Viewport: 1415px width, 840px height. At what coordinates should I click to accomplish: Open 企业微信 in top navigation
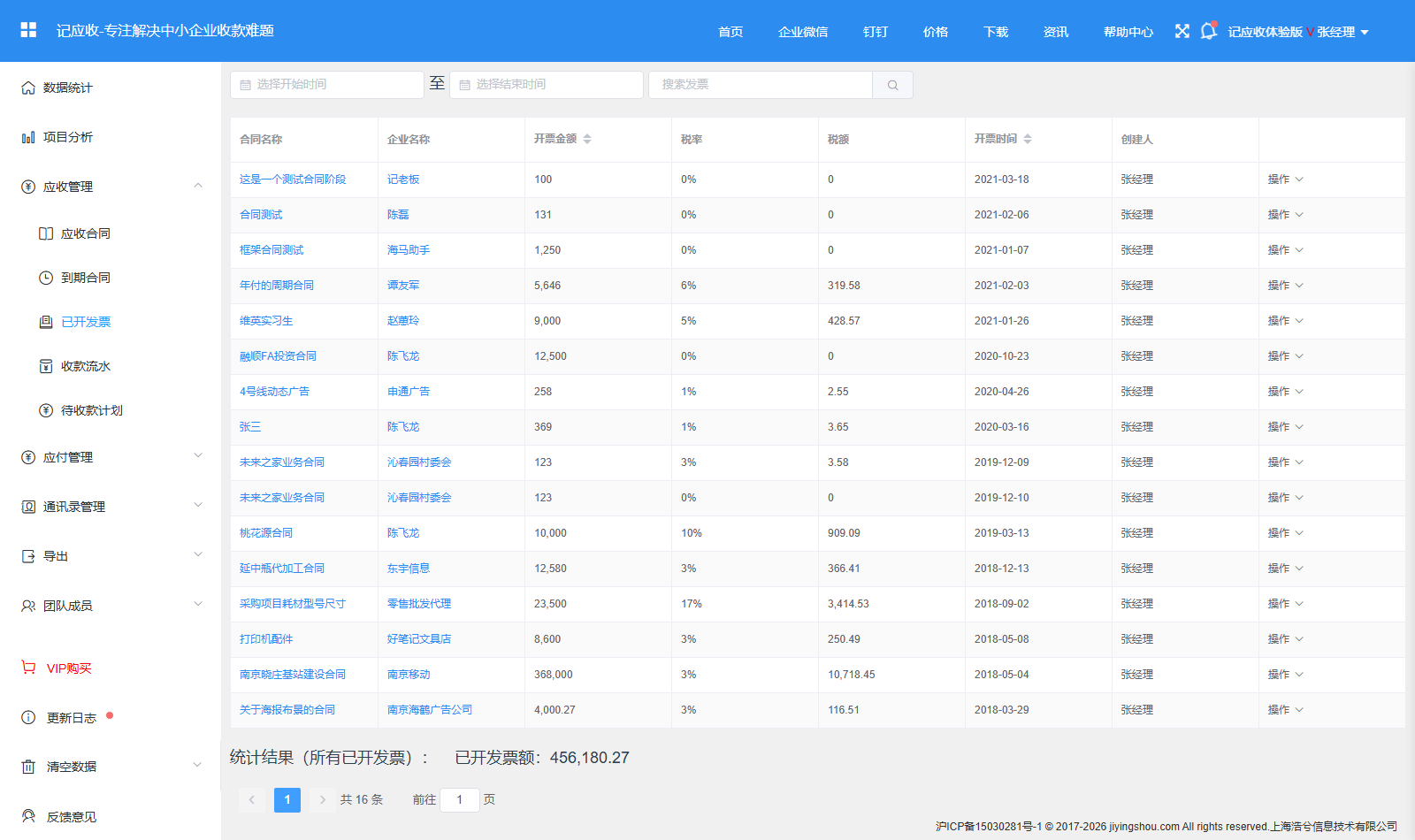(803, 32)
